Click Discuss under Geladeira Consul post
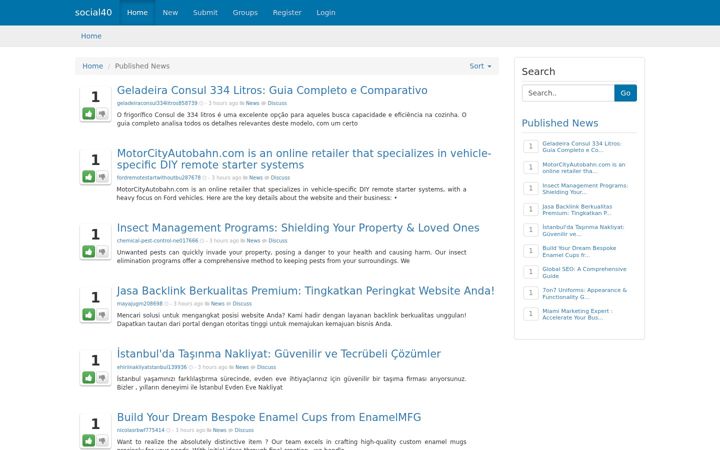The width and height of the screenshot is (720, 450). point(277,103)
